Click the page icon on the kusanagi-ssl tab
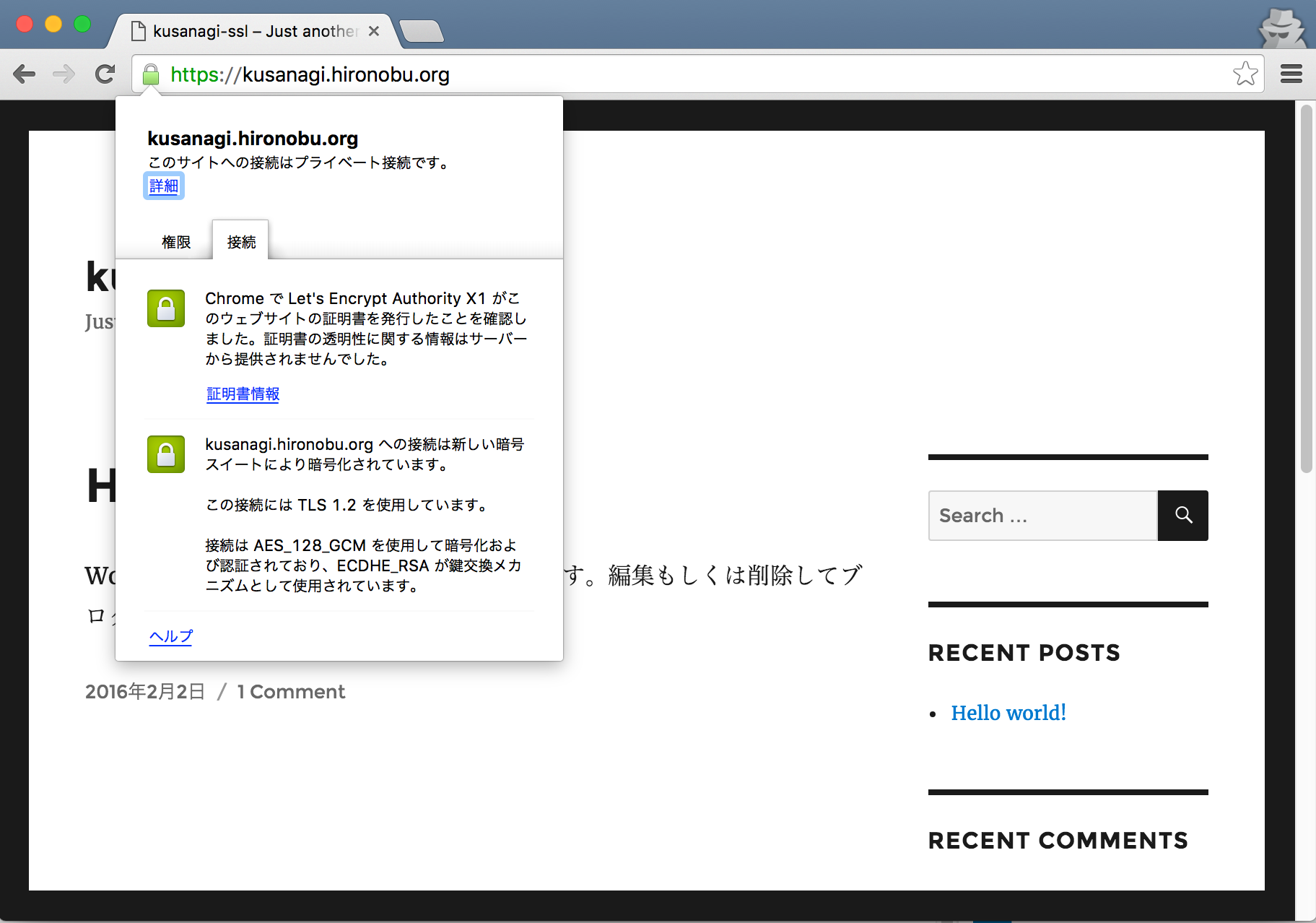 point(139,31)
